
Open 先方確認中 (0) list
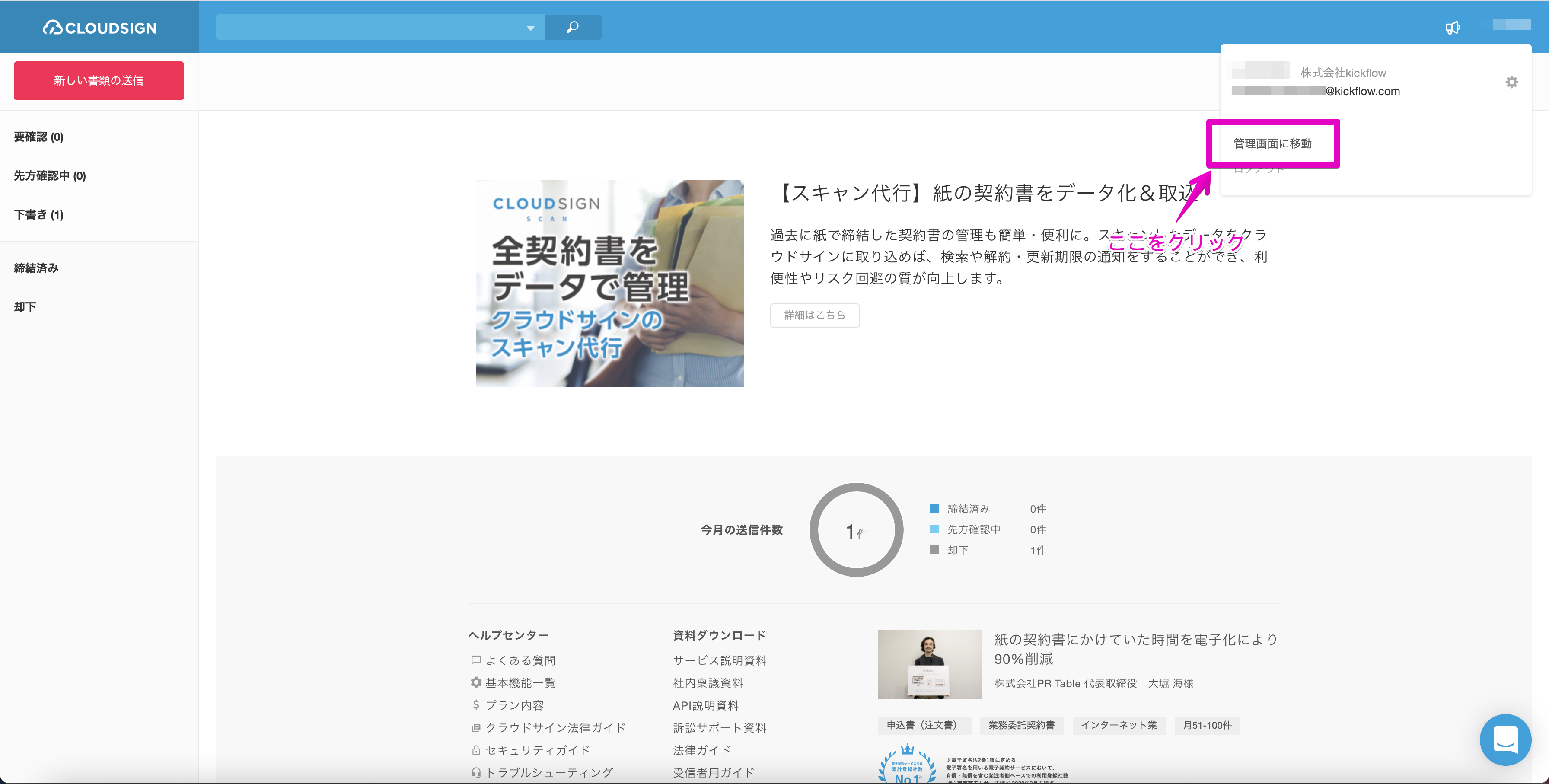(x=50, y=175)
